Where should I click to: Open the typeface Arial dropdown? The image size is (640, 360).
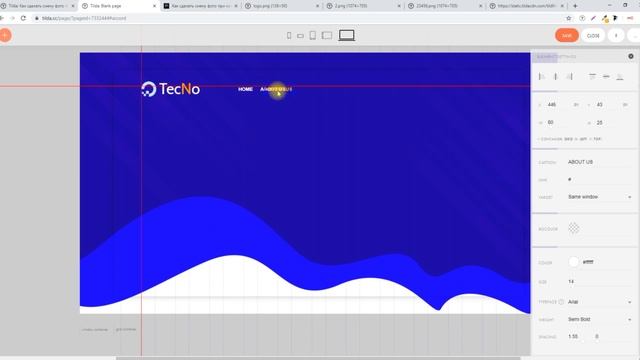point(599,302)
